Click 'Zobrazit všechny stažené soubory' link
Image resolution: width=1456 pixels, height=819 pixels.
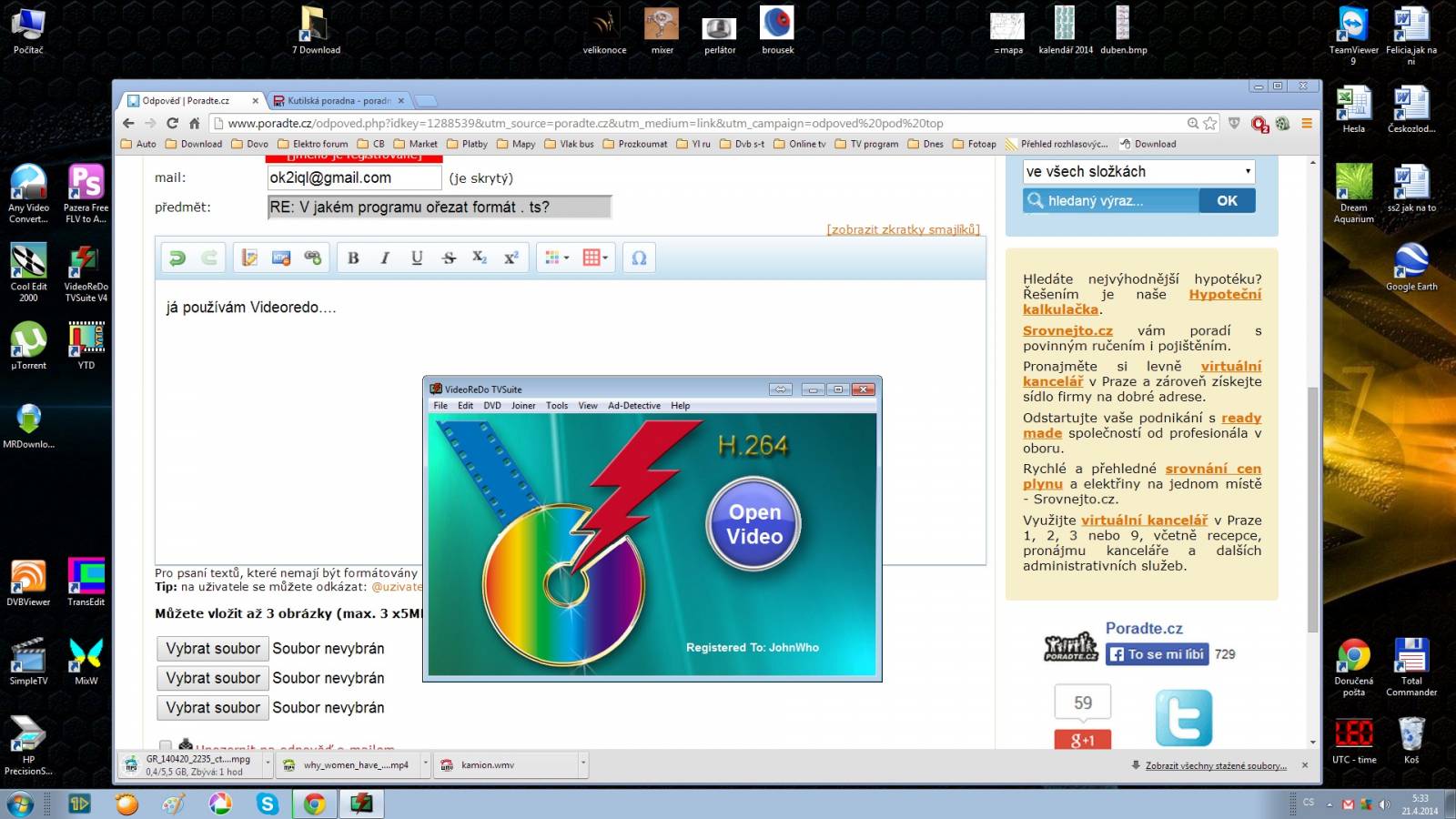point(1216,766)
